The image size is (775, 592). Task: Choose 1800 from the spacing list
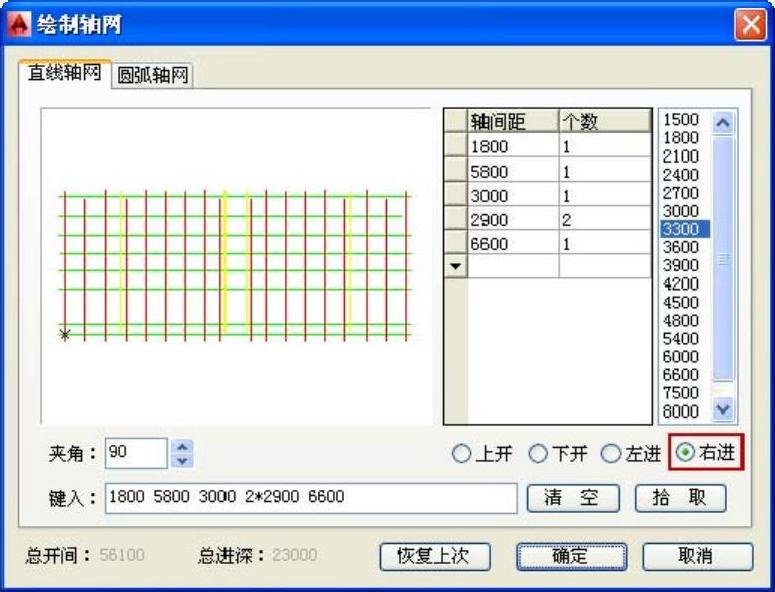pyautogui.click(x=685, y=137)
